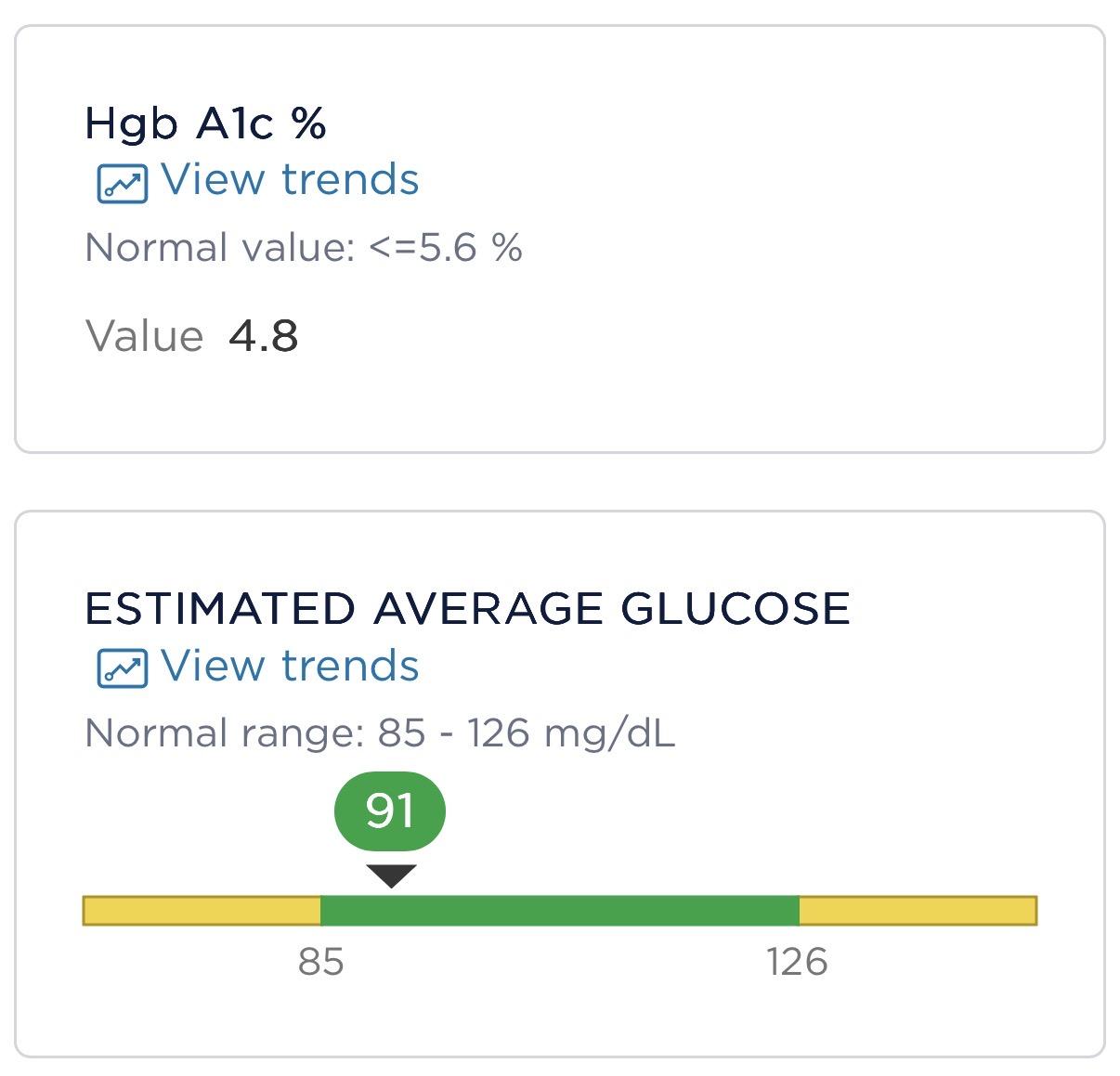Open View trends for Hgb A1c %
The height and width of the screenshot is (1076, 1120).
(x=289, y=179)
